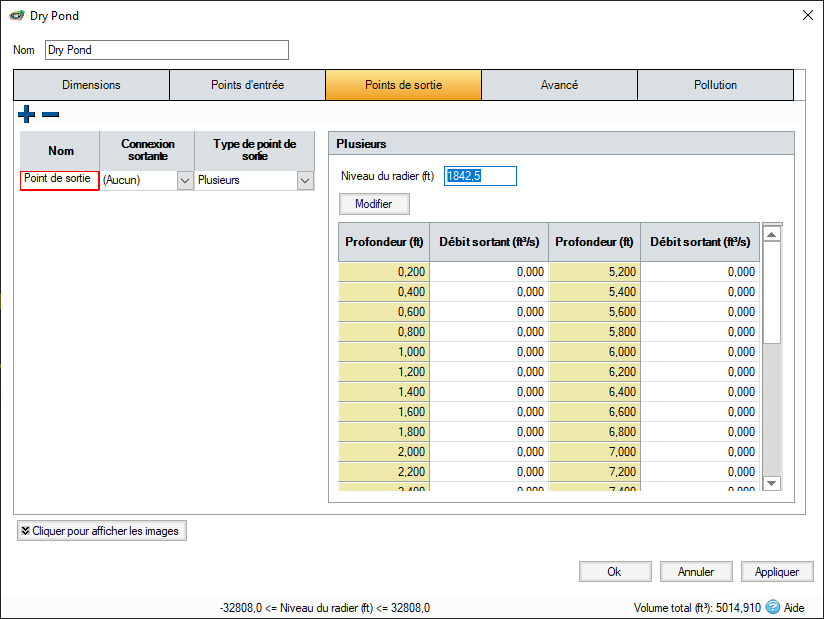Click depth cell 6,800

(x=595, y=431)
